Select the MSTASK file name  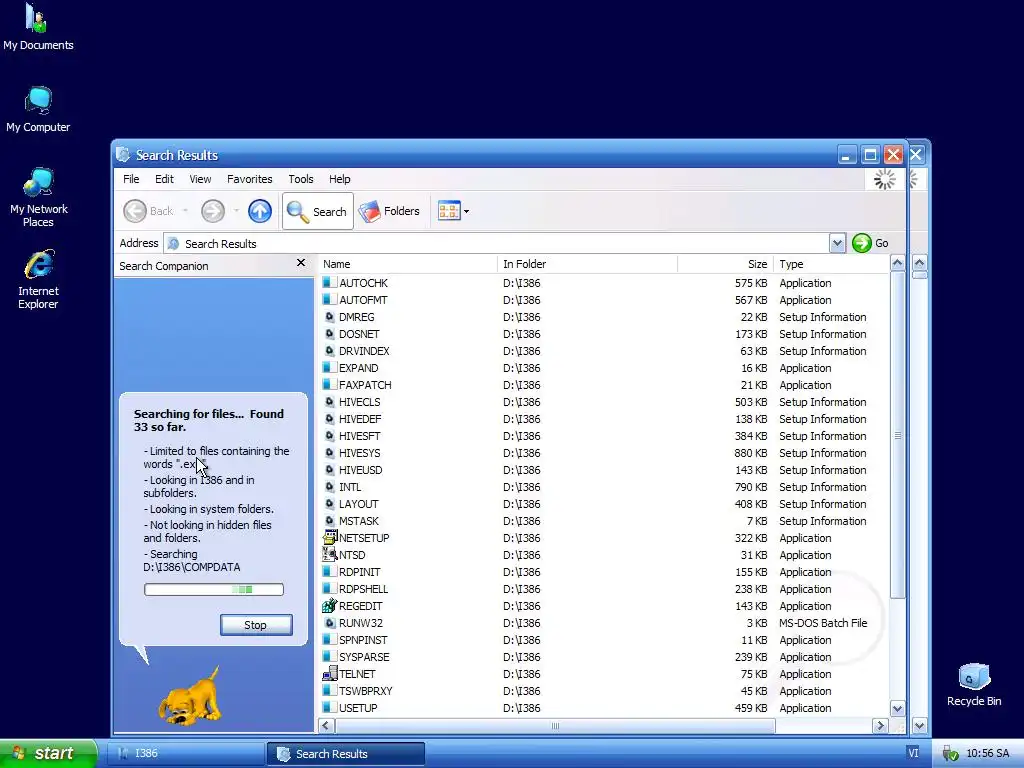click(359, 521)
